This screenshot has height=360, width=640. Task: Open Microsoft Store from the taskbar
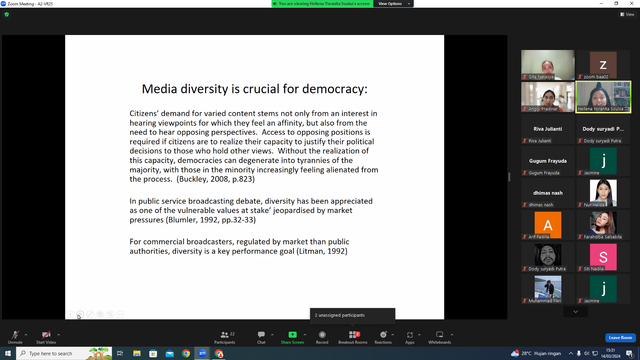pyautogui.click(x=153, y=353)
